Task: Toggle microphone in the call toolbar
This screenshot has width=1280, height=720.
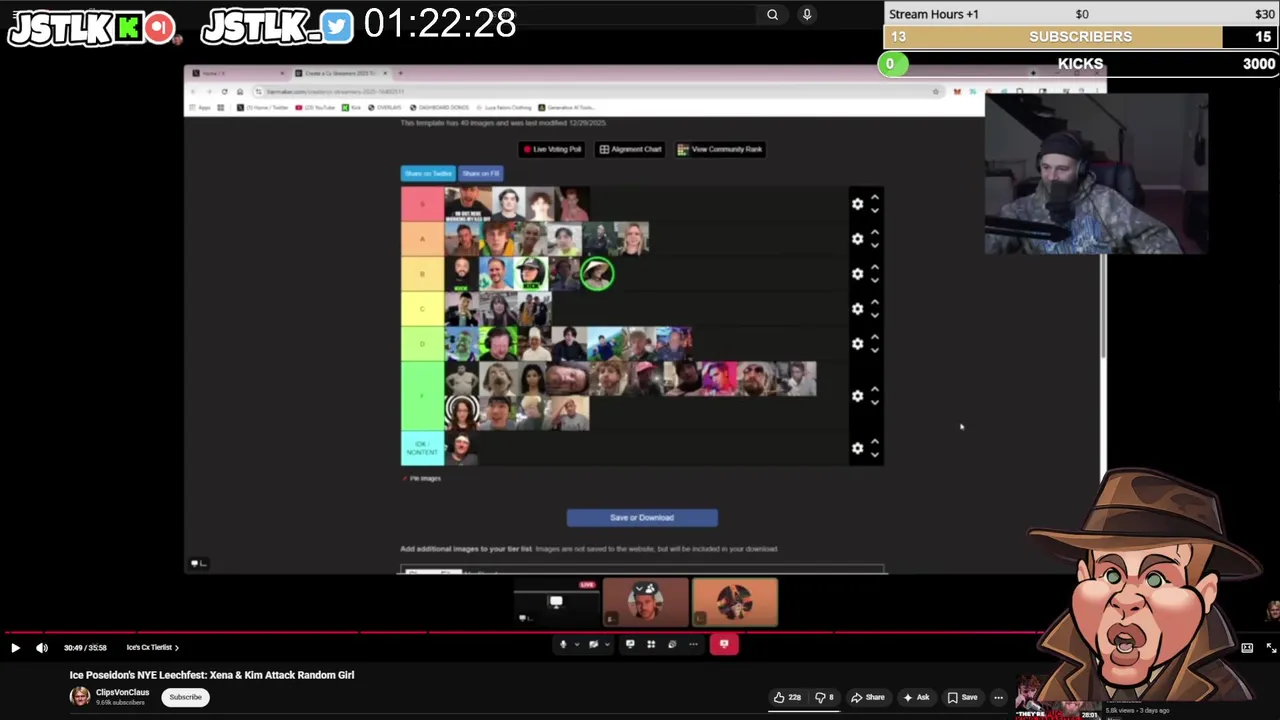Action: click(563, 644)
